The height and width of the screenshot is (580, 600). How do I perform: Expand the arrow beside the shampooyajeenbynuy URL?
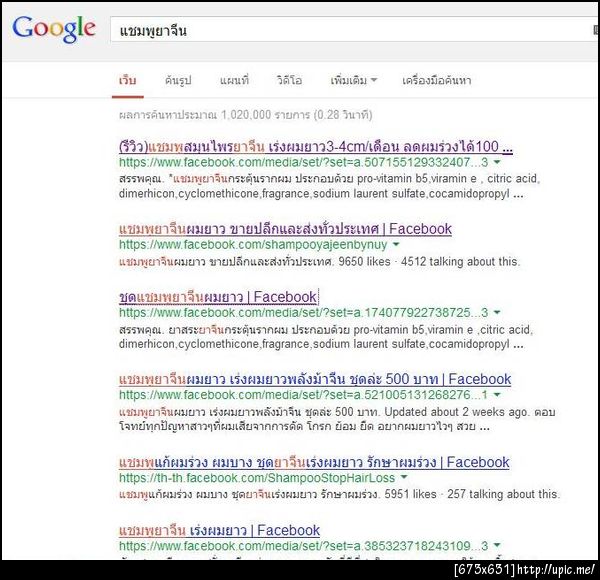point(396,244)
